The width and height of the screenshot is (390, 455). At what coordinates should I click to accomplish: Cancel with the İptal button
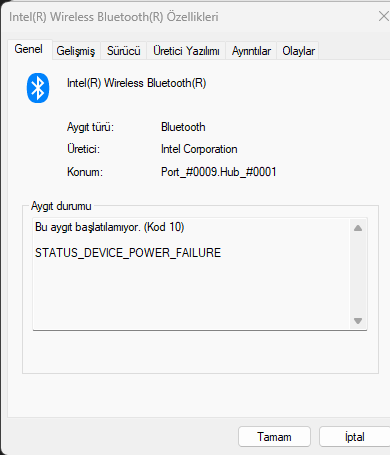[x=354, y=437]
